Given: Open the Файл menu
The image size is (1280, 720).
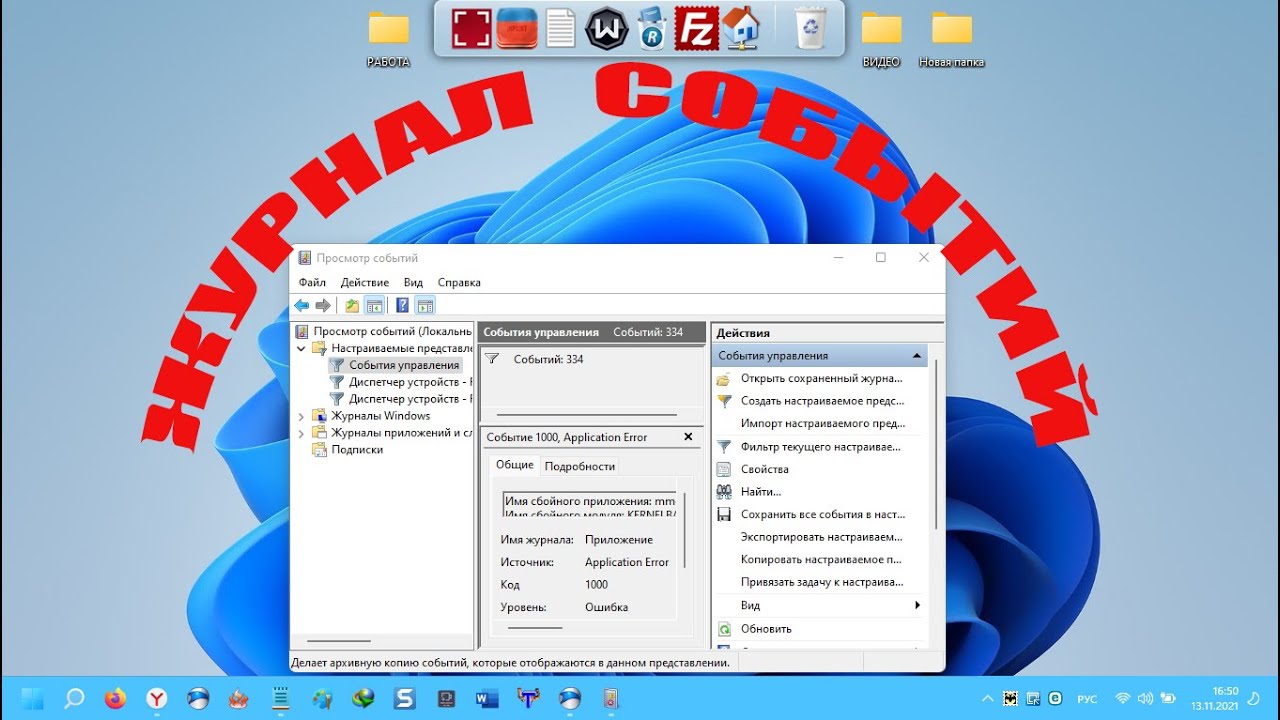Looking at the screenshot, I should point(312,283).
